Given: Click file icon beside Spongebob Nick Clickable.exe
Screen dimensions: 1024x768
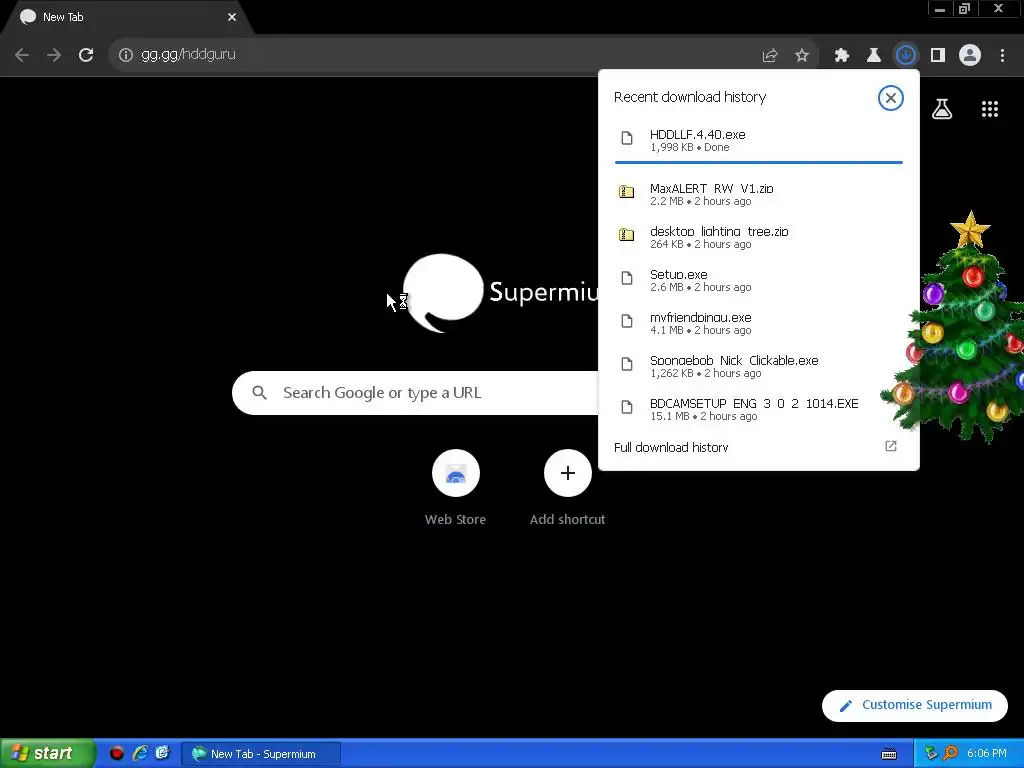Looking at the screenshot, I should click(x=627, y=364).
